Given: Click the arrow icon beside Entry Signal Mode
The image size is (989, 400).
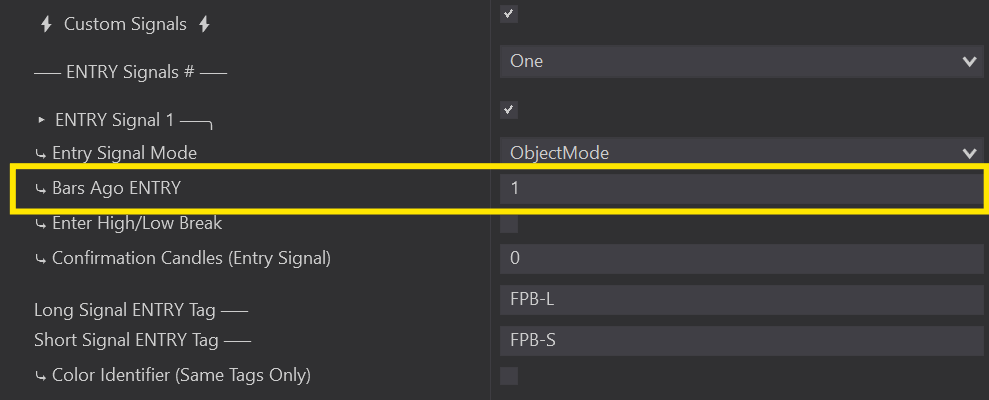Looking at the screenshot, I should point(40,154).
